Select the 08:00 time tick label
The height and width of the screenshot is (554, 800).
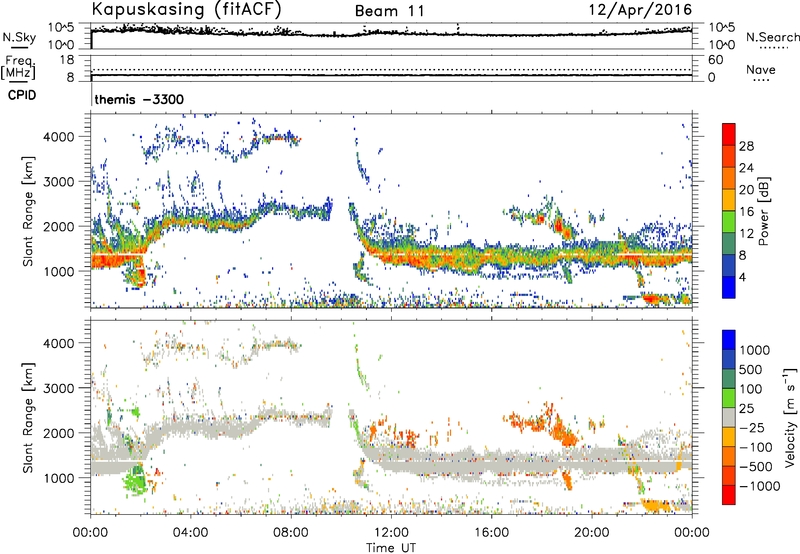coord(291,533)
